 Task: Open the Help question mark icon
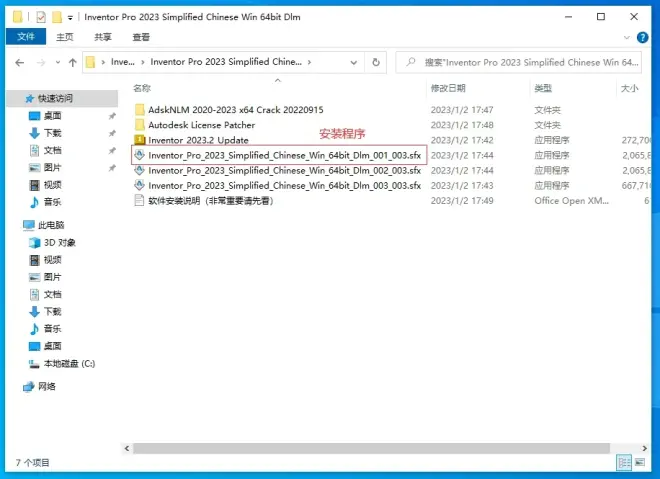click(642, 37)
